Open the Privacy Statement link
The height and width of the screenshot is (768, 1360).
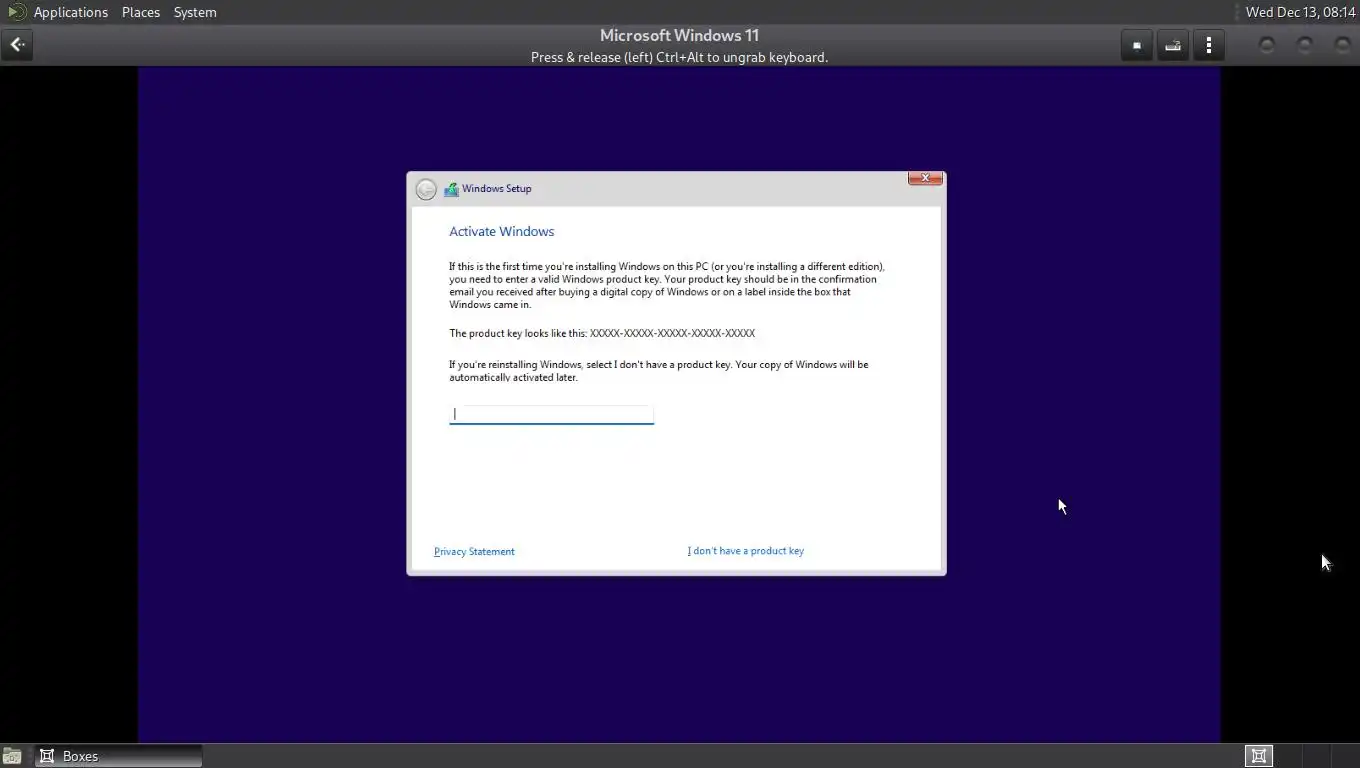pyautogui.click(x=474, y=552)
